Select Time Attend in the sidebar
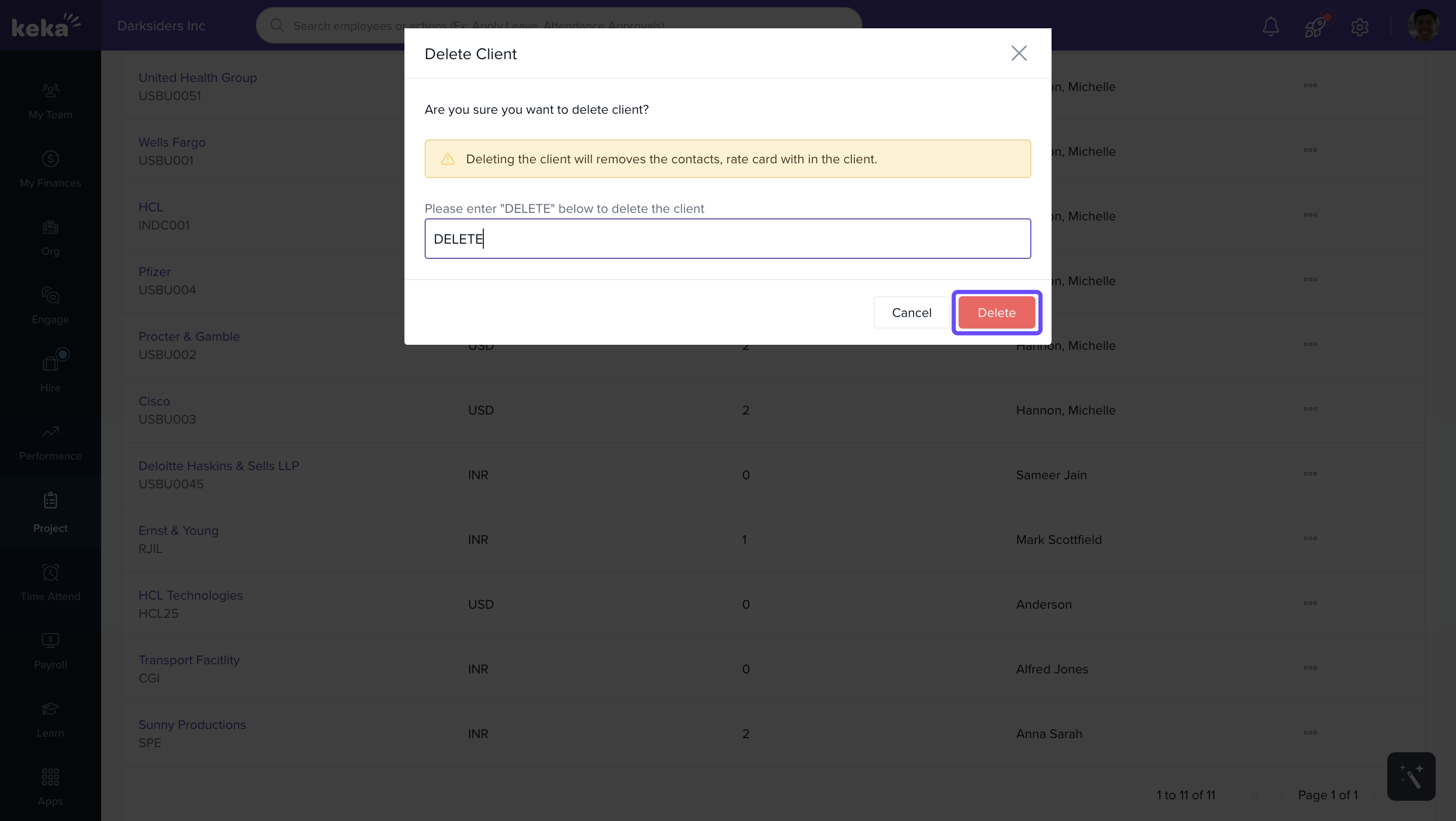Image resolution: width=1456 pixels, height=821 pixels. pos(51,582)
